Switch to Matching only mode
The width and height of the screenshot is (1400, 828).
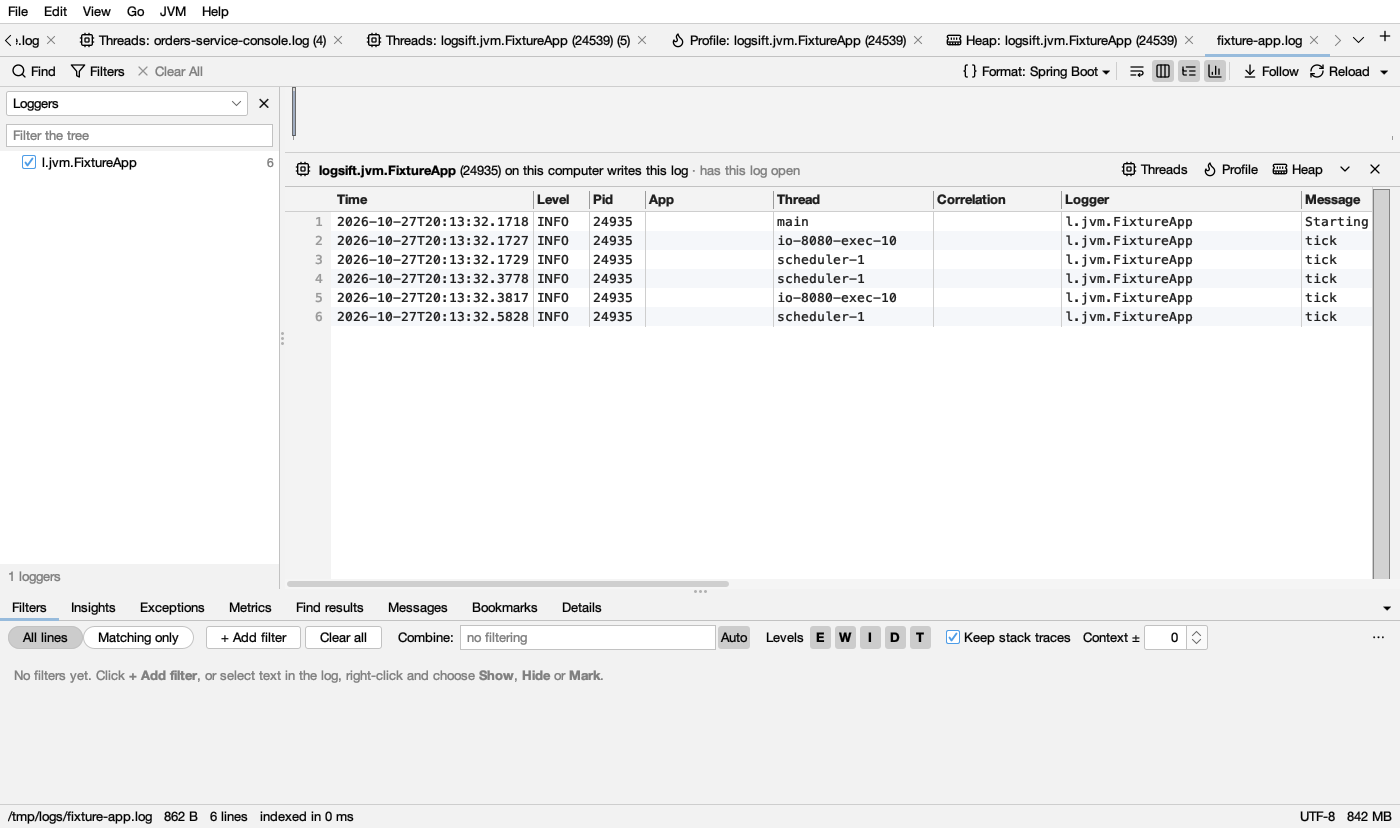pos(138,638)
